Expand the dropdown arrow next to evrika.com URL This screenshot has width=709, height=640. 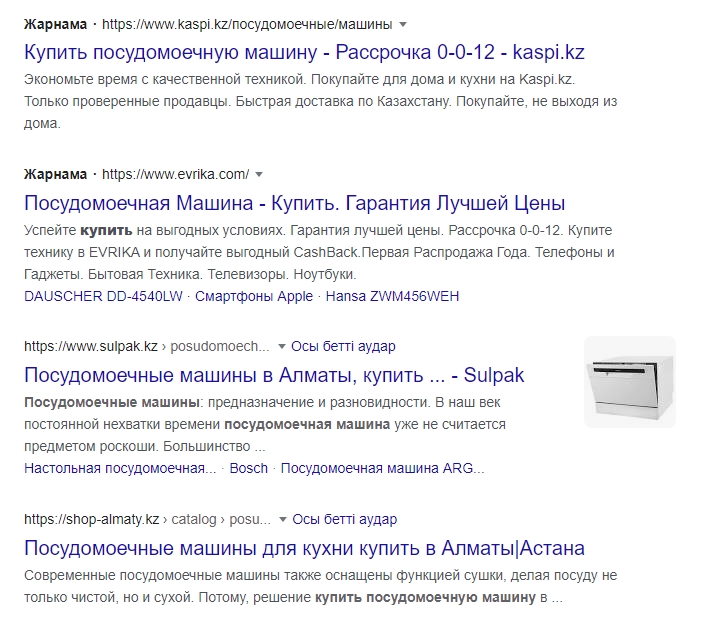(259, 174)
